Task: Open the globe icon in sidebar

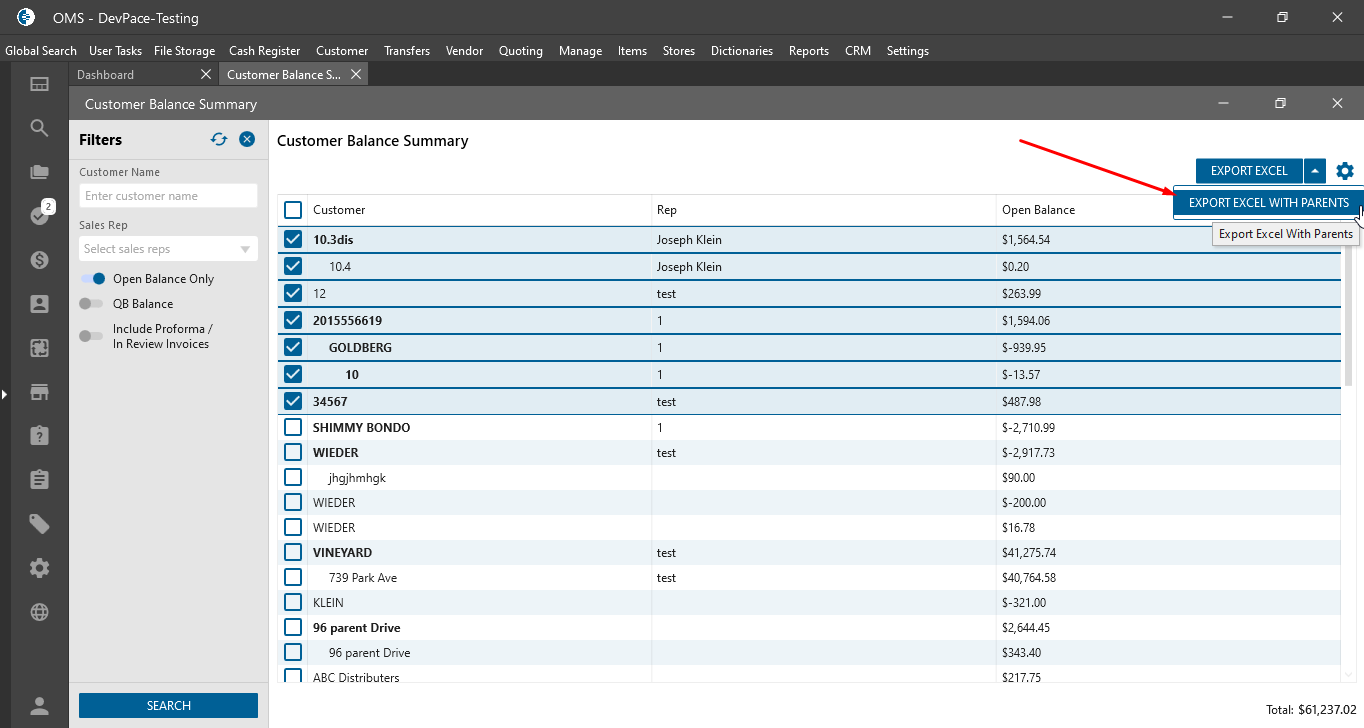Action: (39, 612)
